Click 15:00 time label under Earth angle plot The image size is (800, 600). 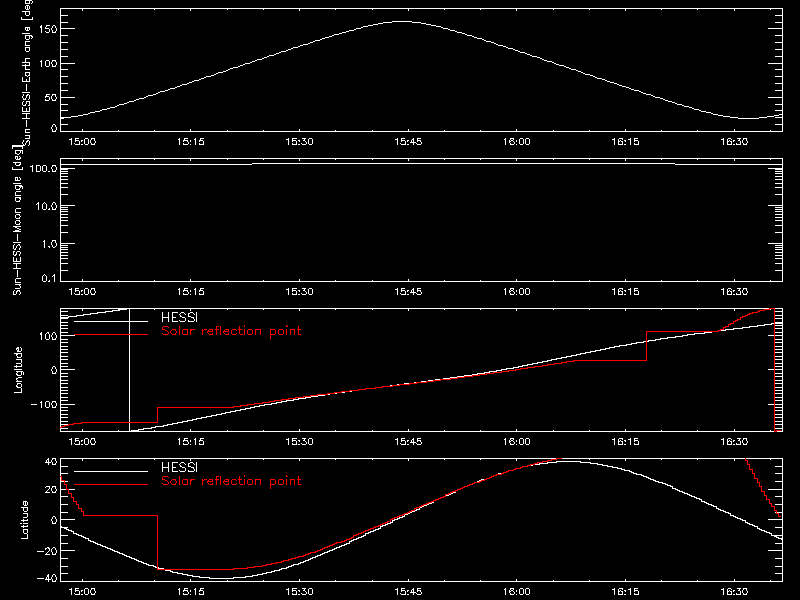[82, 141]
